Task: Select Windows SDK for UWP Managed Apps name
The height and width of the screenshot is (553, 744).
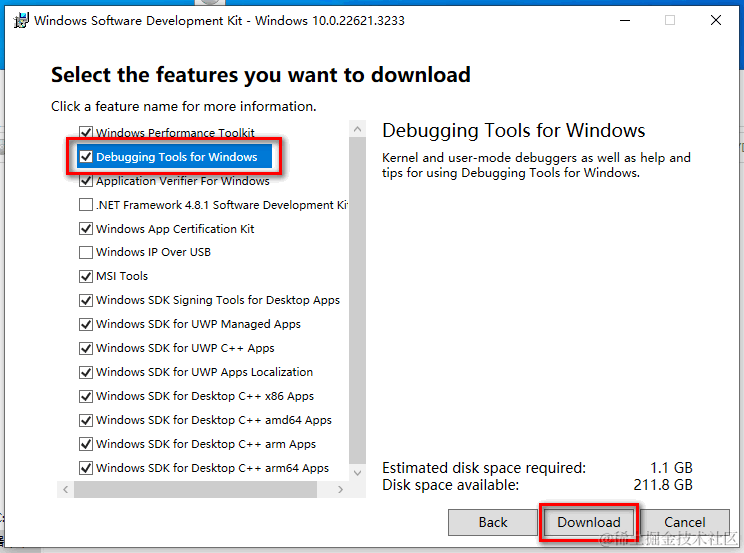Action: 198,324
